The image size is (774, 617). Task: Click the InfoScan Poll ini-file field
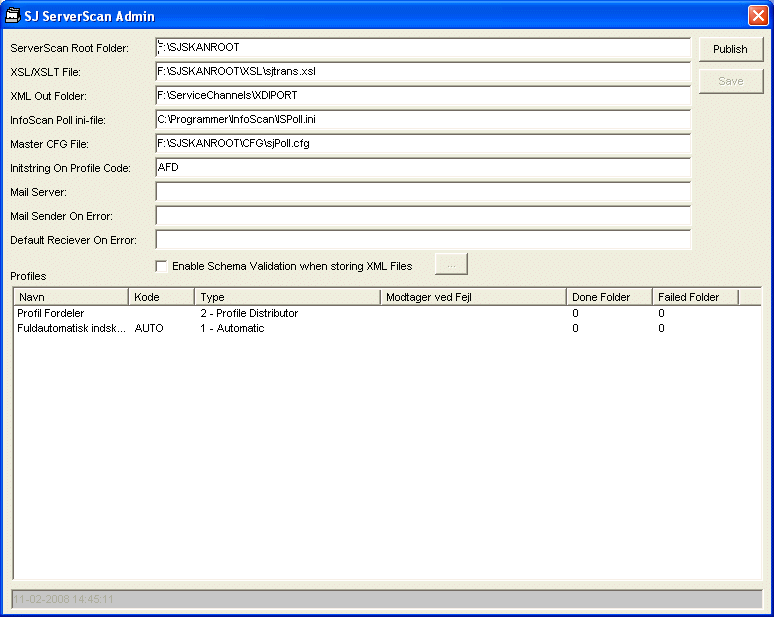(423, 120)
